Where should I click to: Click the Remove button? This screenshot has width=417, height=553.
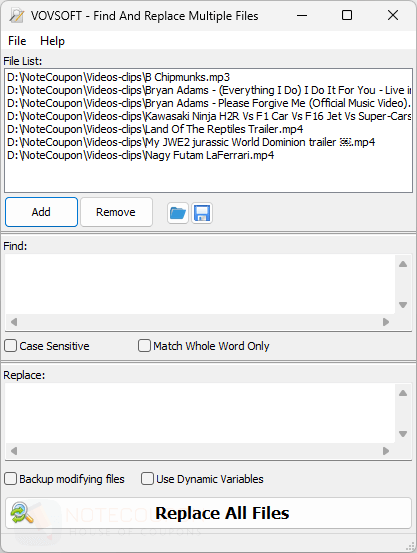116,212
